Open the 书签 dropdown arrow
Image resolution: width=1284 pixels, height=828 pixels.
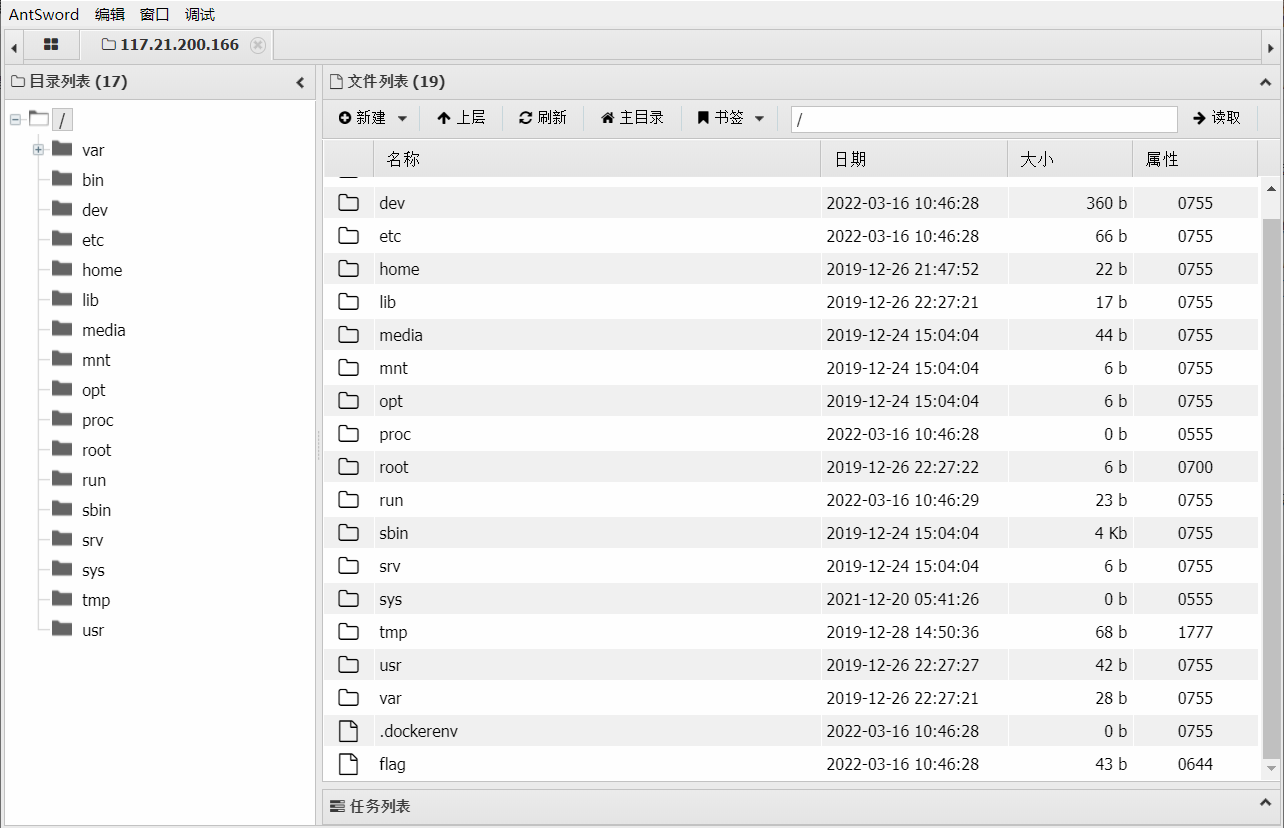click(x=759, y=117)
